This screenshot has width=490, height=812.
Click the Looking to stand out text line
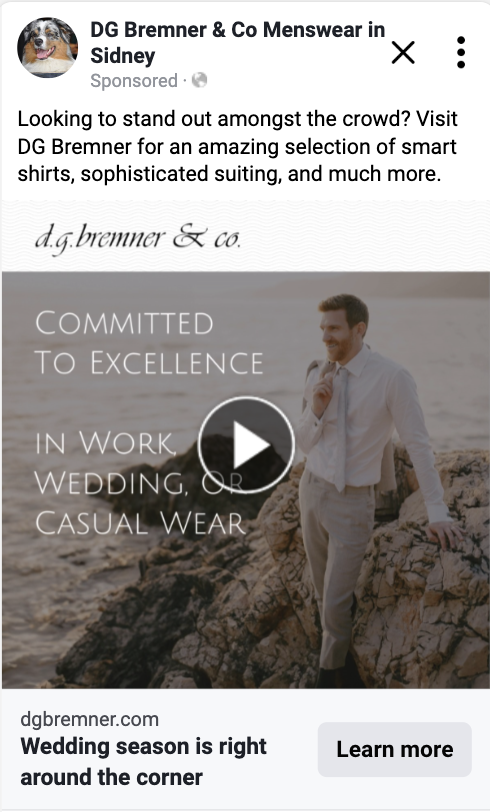pyautogui.click(x=237, y=119)
